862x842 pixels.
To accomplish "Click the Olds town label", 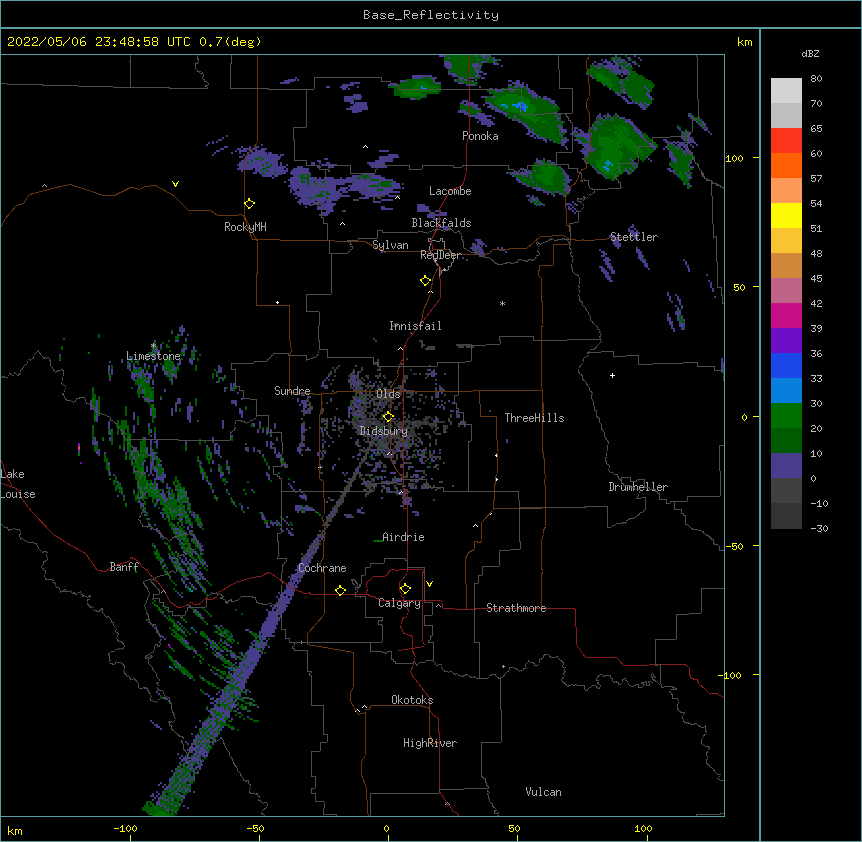I will [x=388, y=394].
